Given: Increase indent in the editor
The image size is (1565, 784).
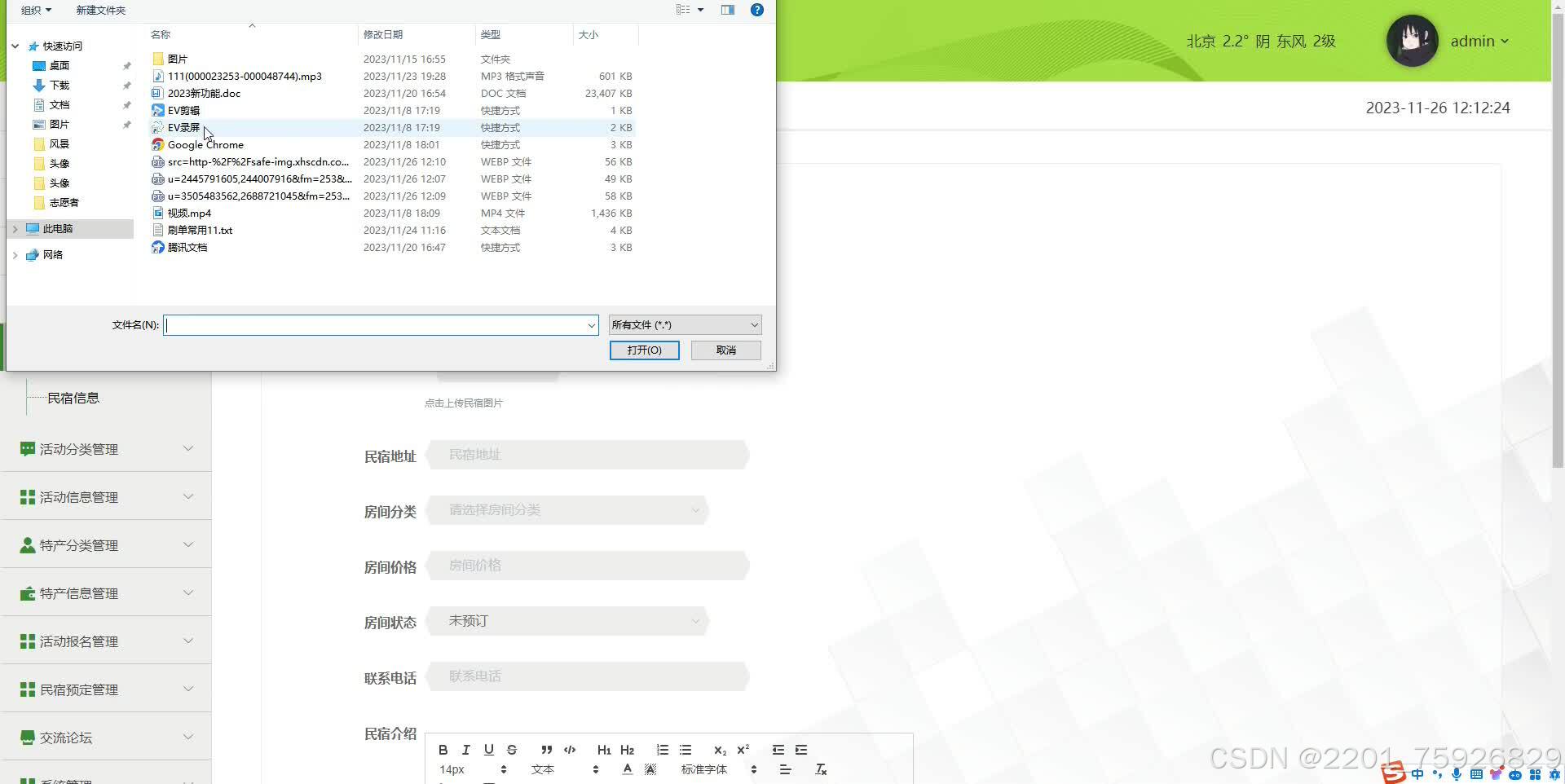Looking at the screenshot, I should [800, 750].
